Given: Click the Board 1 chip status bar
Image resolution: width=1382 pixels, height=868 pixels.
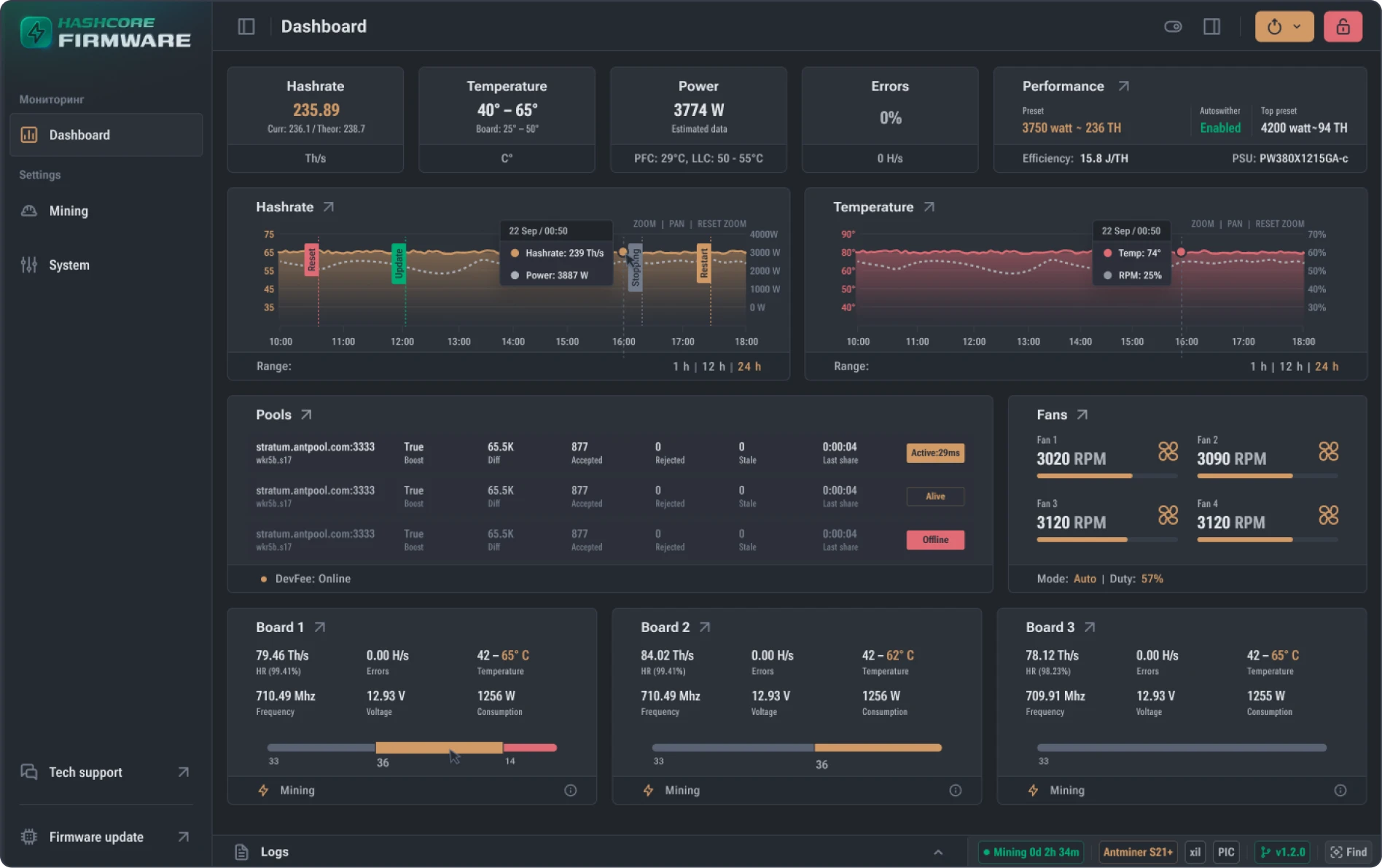Looking at the screenshot, I should click(x=412, y=748).
